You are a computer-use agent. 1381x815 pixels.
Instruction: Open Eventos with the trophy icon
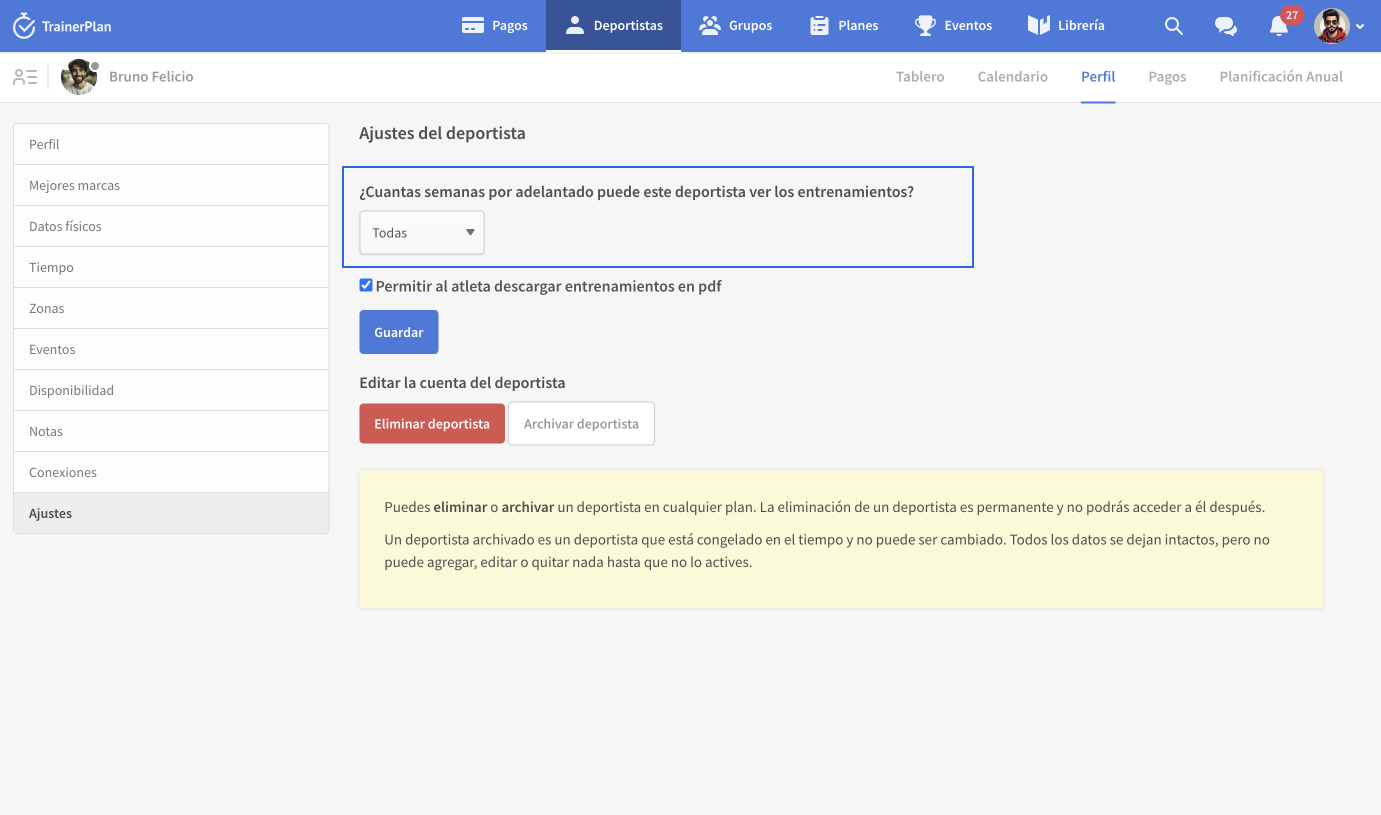(953, 26)
